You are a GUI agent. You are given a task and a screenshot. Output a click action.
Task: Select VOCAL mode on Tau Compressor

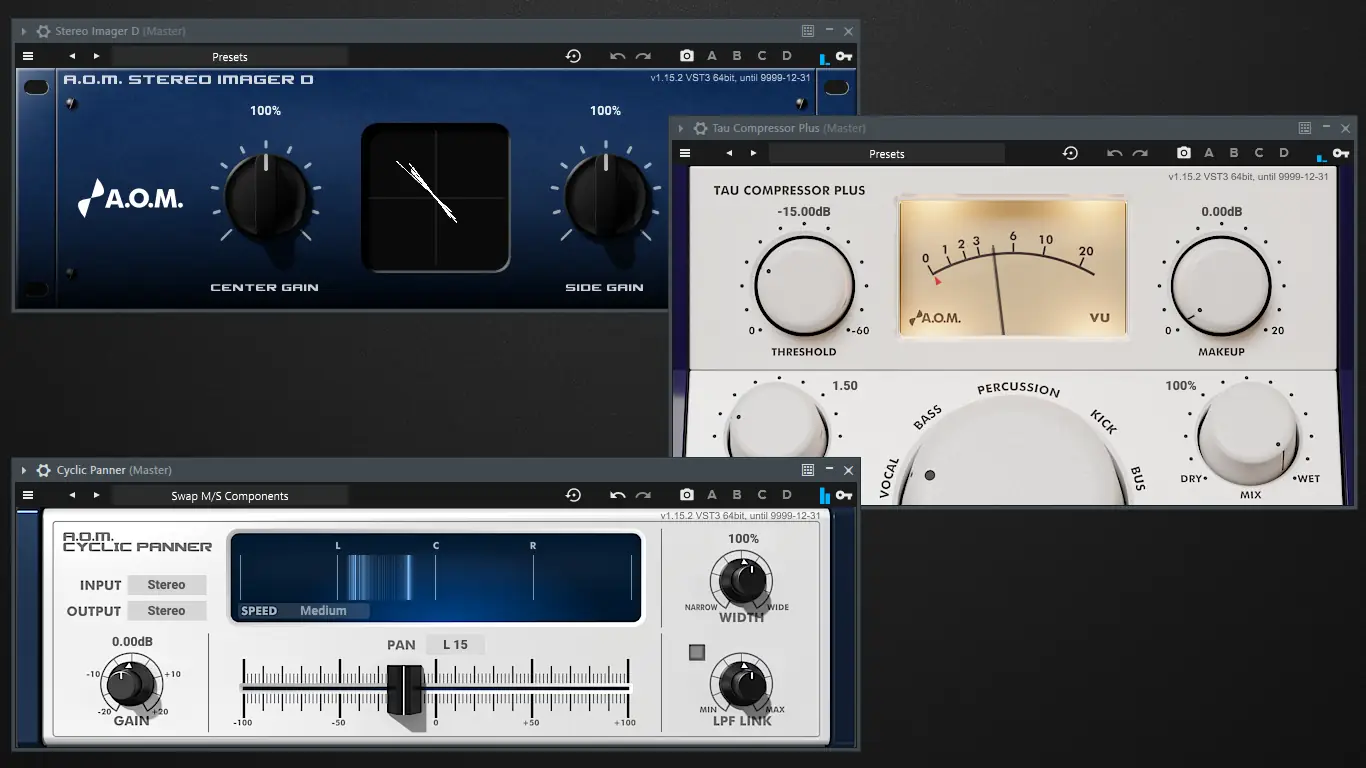(x=889, y=478)
